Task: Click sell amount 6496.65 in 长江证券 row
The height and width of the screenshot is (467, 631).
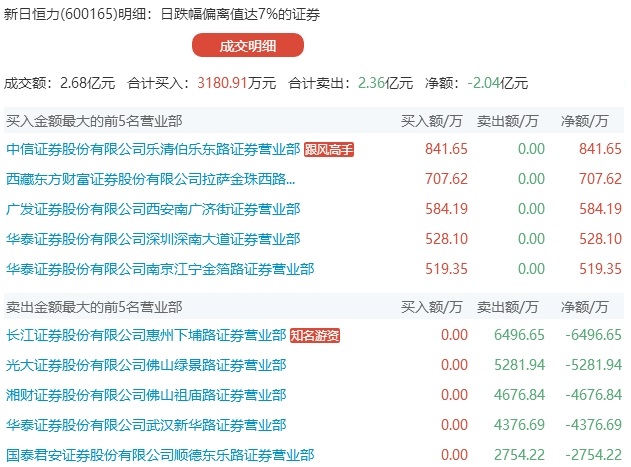Action: click(x=519, y=335)
